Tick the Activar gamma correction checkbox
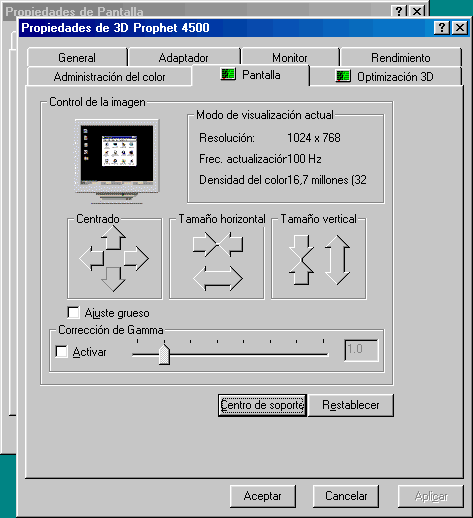 point(61,352)
